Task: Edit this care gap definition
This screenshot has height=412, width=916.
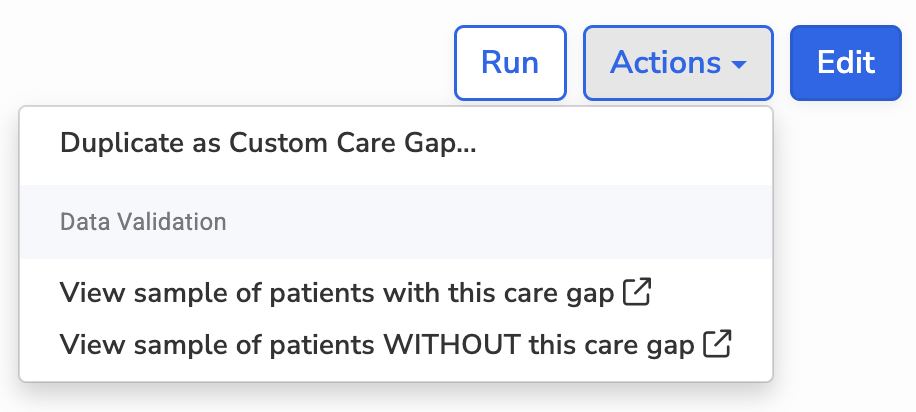Action: tap(846, 63)
